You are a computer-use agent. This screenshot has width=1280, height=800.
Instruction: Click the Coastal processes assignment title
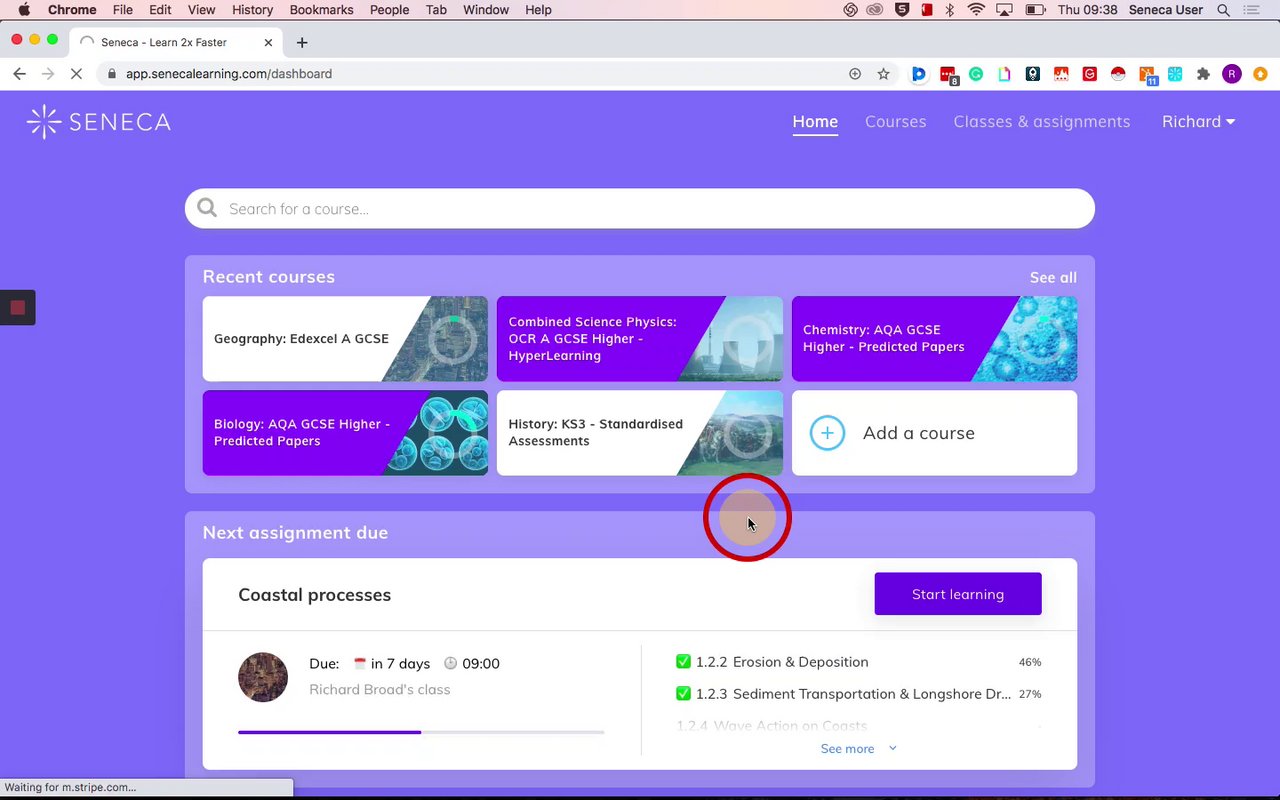coord(314,595)
